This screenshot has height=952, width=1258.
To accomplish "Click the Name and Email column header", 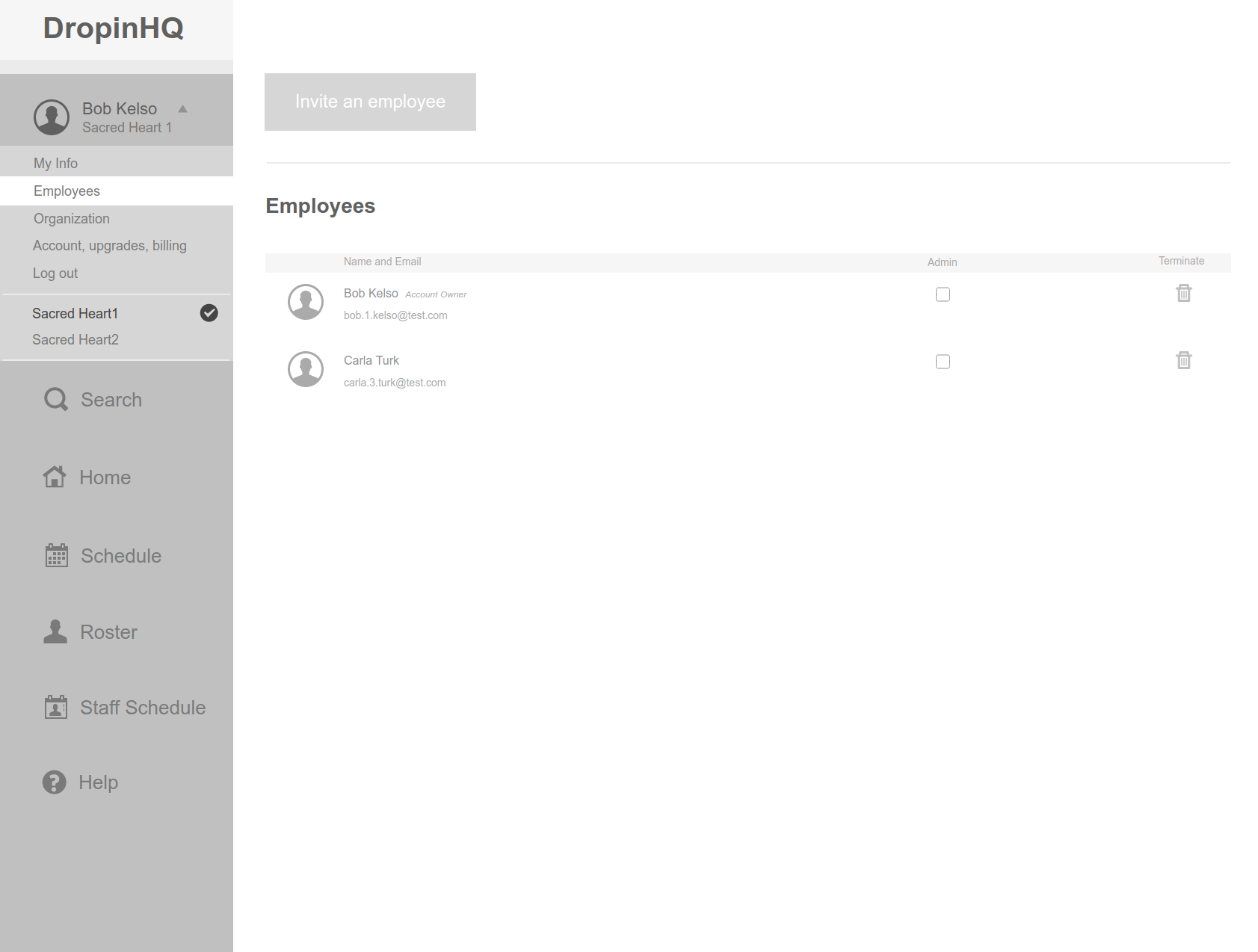I will tap(382, 262).
